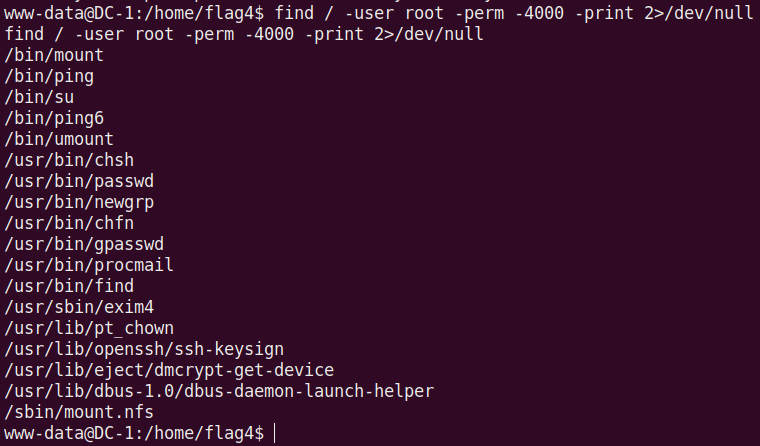This screenshot has height=446, width=760.
Task: Click the /usr/bin/newgrp entry
Action: tap(79, 203)
